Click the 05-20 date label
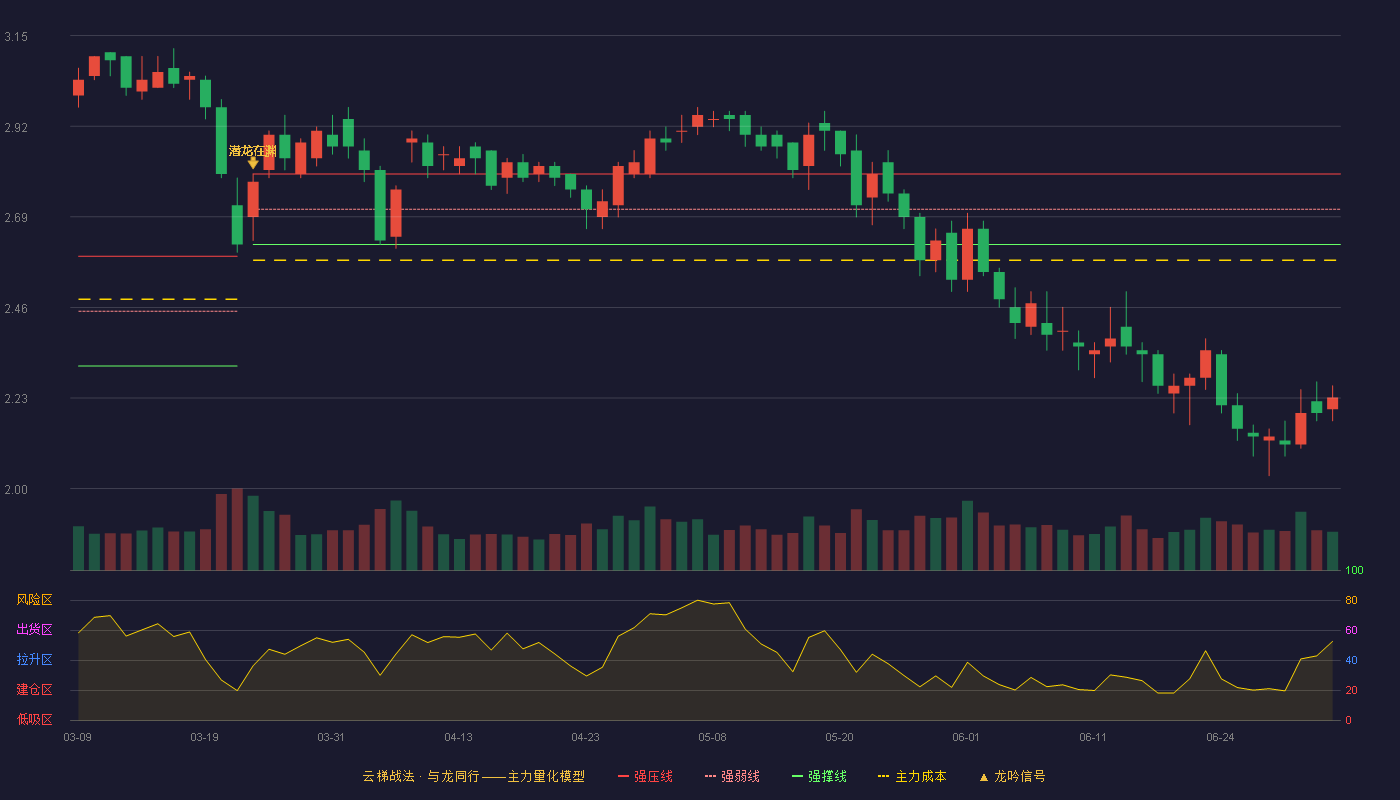This screenshot has width=1400, height=800. (839, 737)
